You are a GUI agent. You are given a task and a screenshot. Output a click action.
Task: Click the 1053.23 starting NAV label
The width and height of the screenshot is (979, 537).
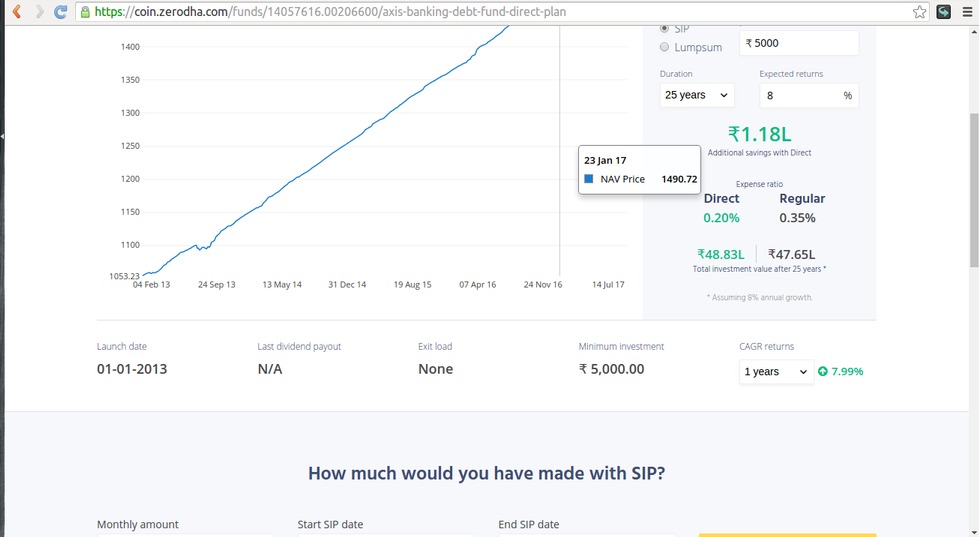coord(124,276)
